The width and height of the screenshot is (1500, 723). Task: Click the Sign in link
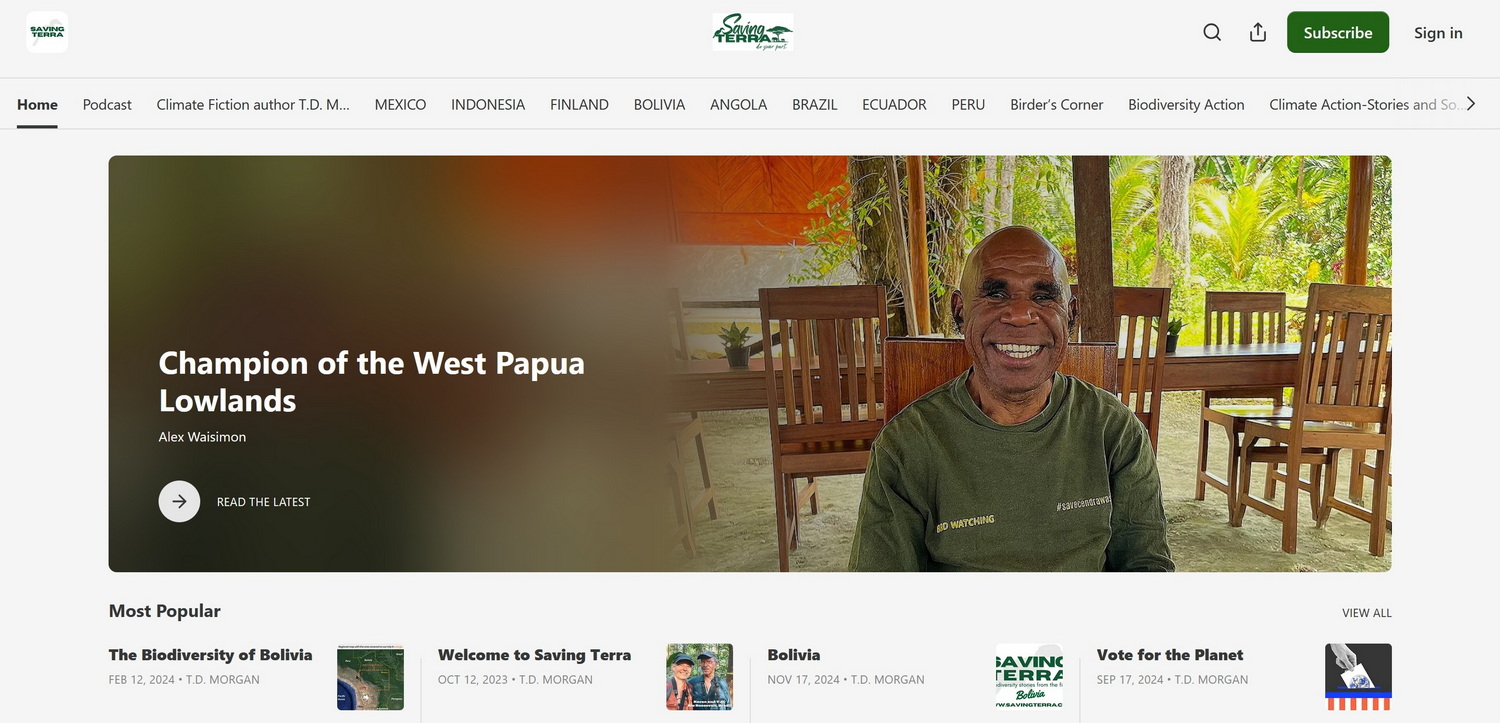pos(1438,33)
